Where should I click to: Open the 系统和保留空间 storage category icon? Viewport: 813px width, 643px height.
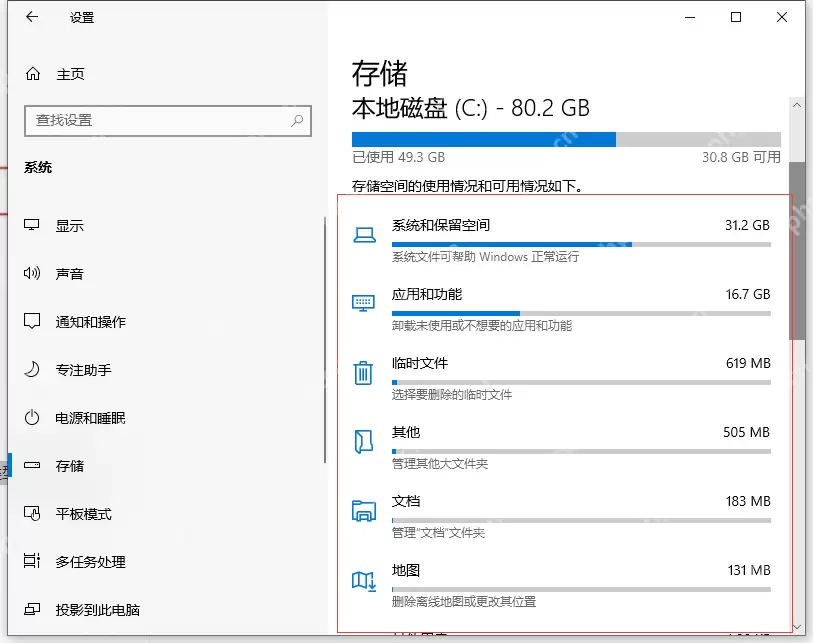(x=363, y=234)
